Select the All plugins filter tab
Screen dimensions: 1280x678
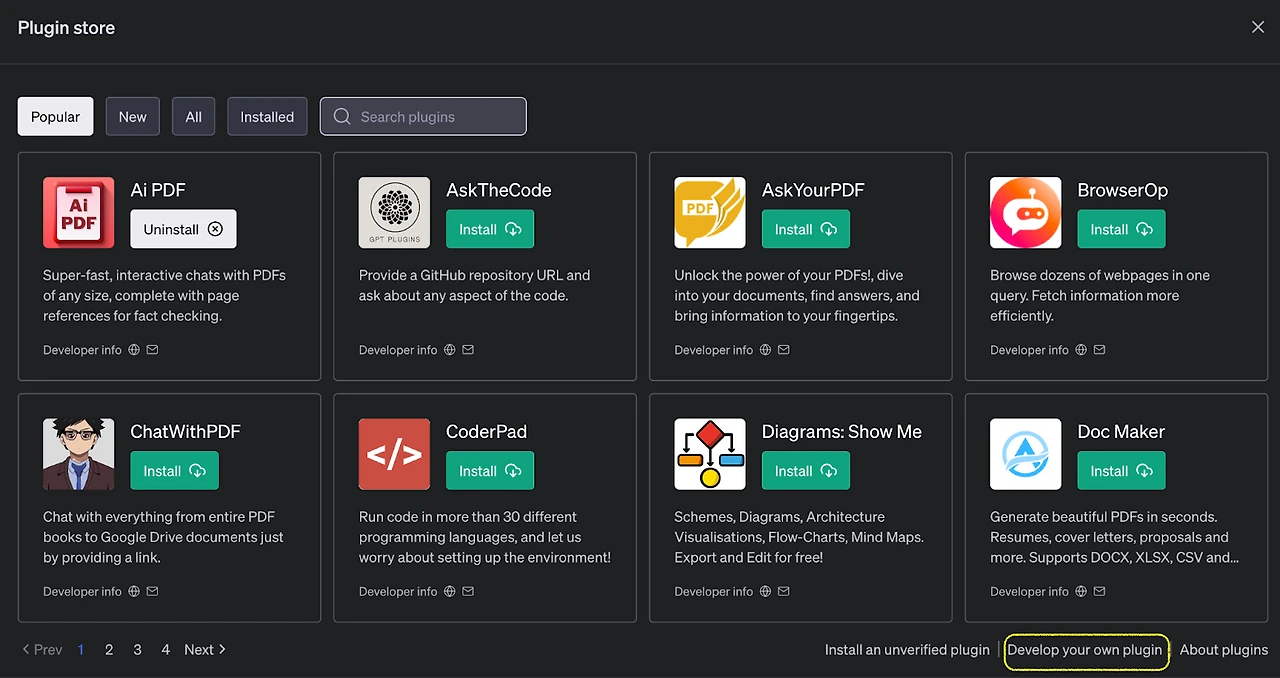[x=193, y=117]
